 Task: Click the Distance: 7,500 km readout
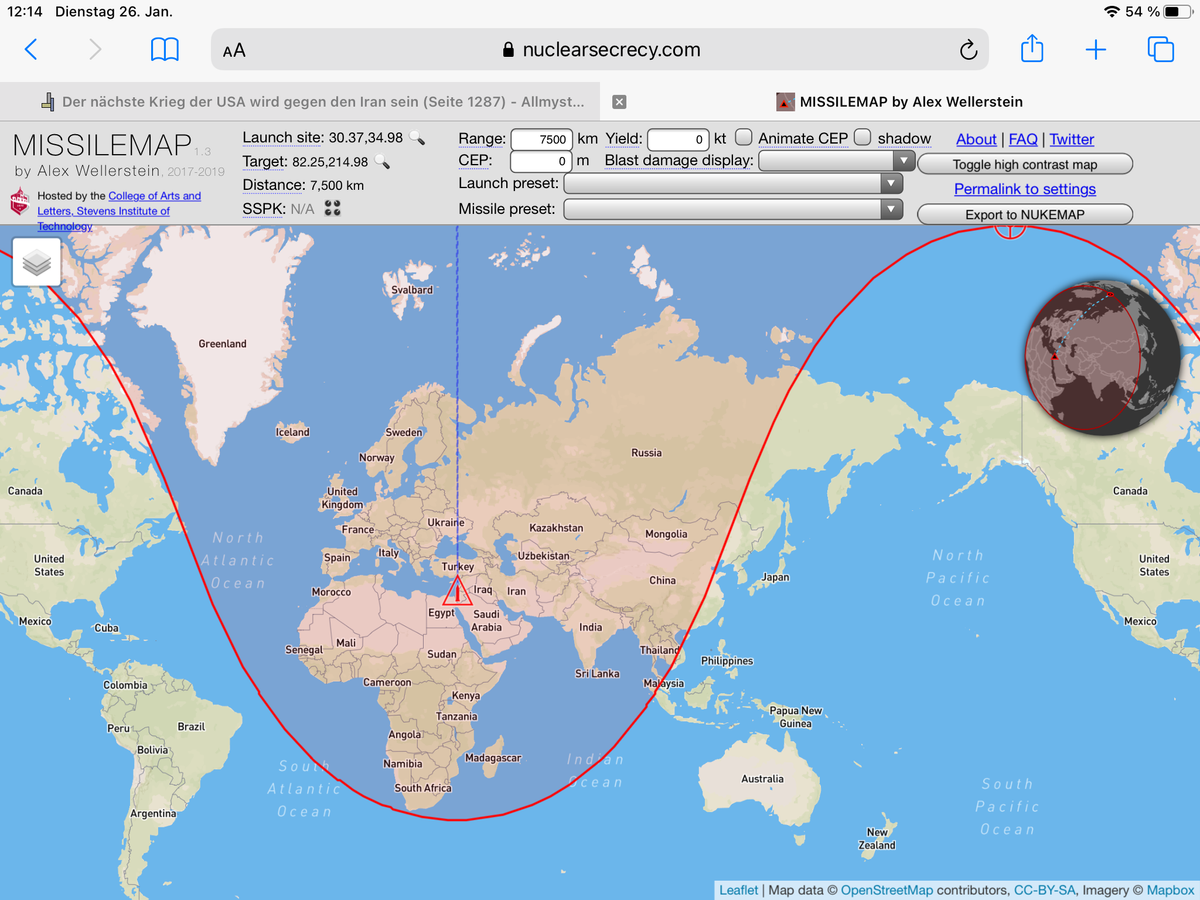pos(303,185)
